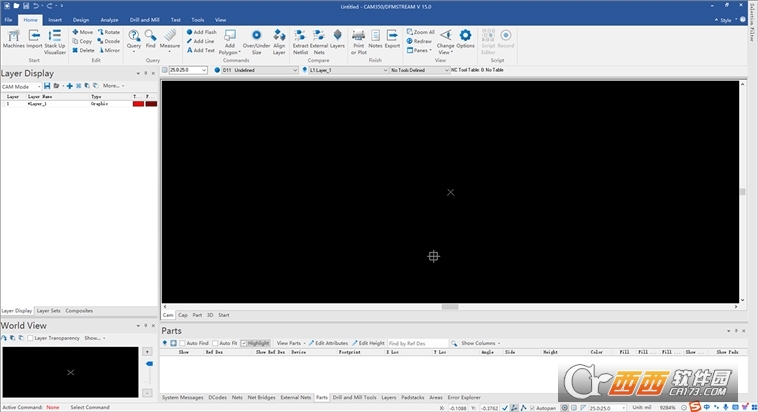This screenshot has width=758, height=412.
Task: Select the Mirror tool
Action: point(109,50)
